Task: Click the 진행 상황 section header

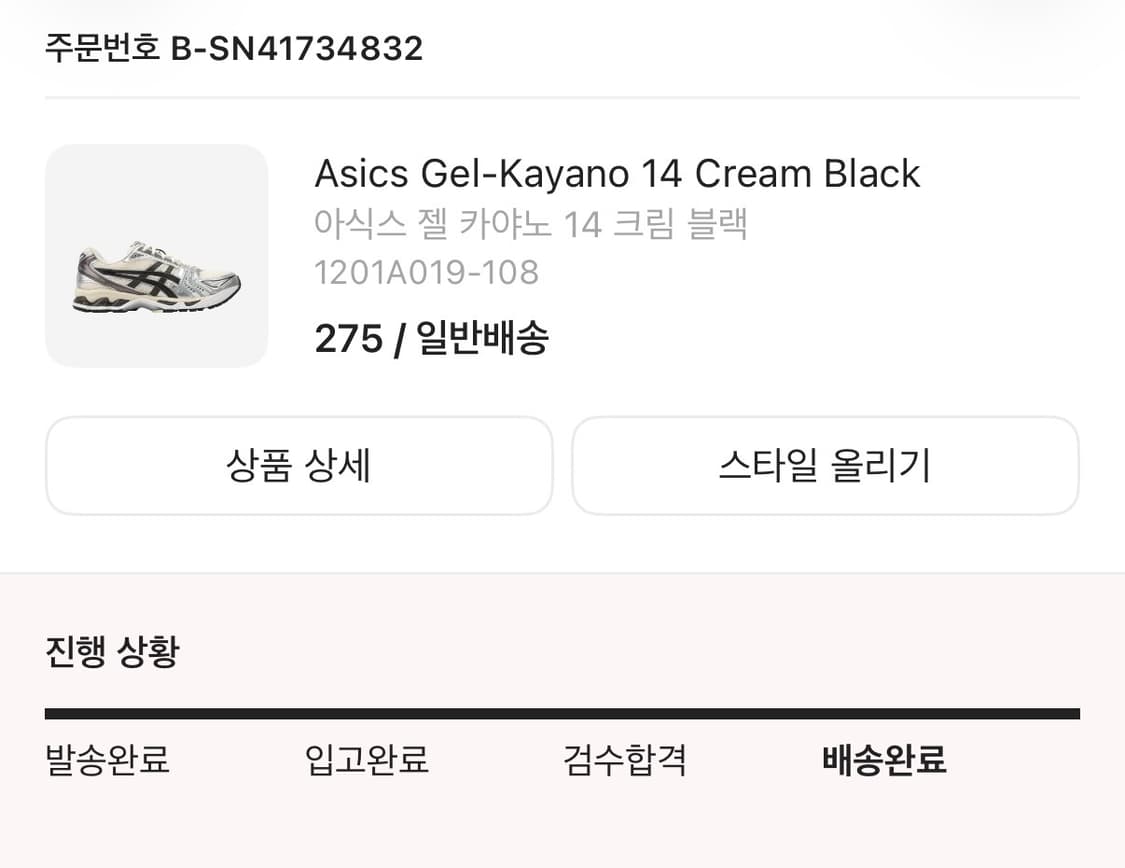Action: pos(112,652)
